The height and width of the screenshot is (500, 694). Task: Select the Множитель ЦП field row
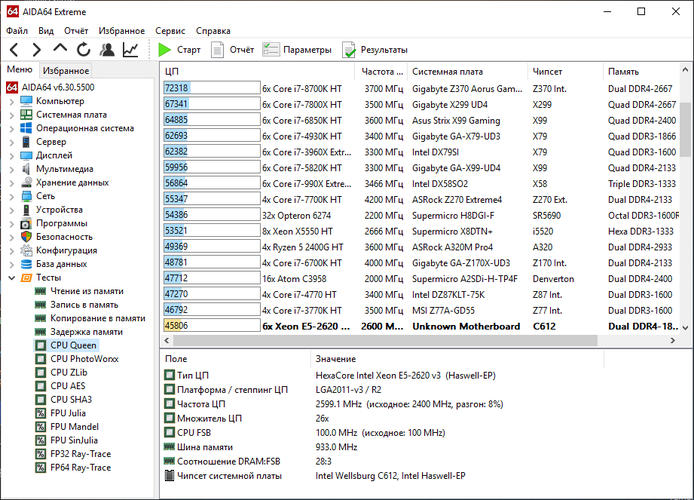[247, 419]
